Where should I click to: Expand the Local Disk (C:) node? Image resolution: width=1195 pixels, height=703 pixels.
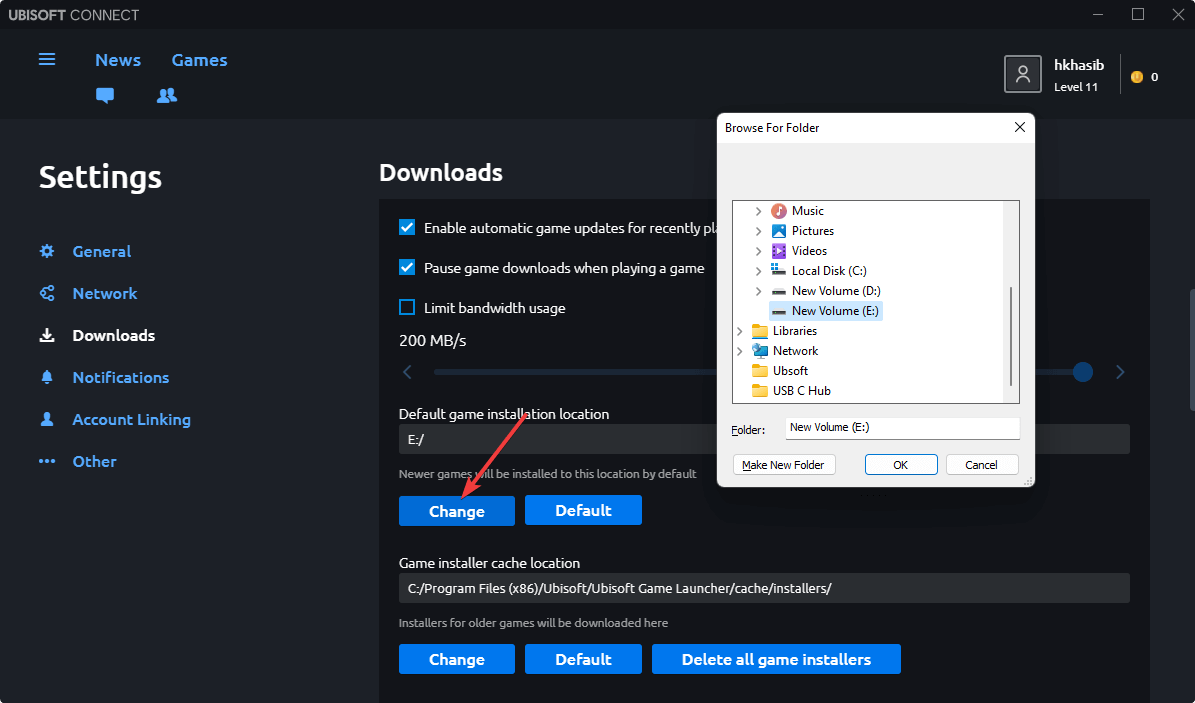coord(758,270)
